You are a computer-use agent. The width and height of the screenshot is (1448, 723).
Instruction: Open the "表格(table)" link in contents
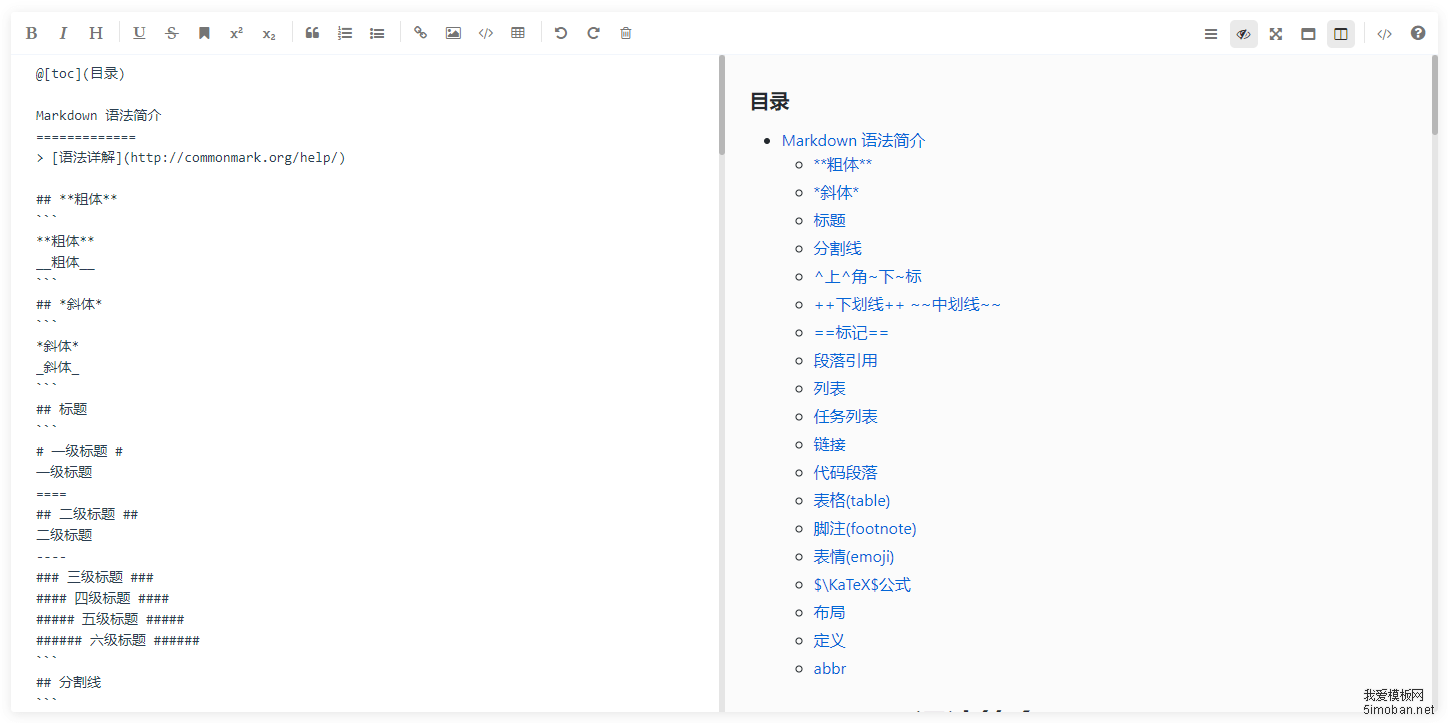point(852,500)
